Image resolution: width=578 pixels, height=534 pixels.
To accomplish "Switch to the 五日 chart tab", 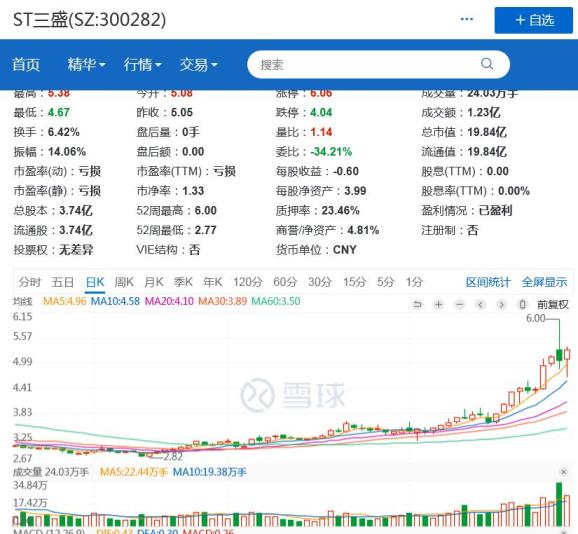I will click(63, 282).
